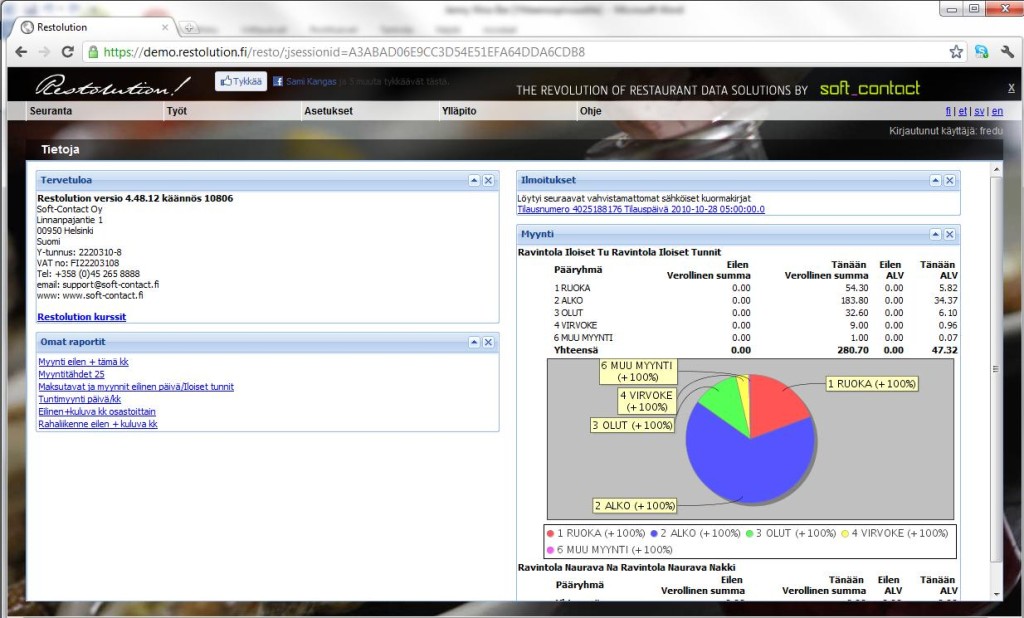
Task: Collapse the Omat raportit panel
Action: (474, 343)
